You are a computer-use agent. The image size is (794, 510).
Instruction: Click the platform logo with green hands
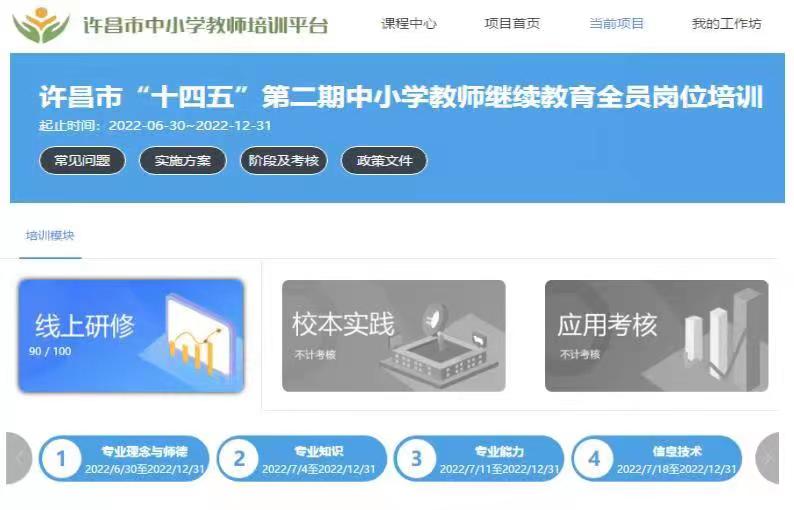[41, 24]
